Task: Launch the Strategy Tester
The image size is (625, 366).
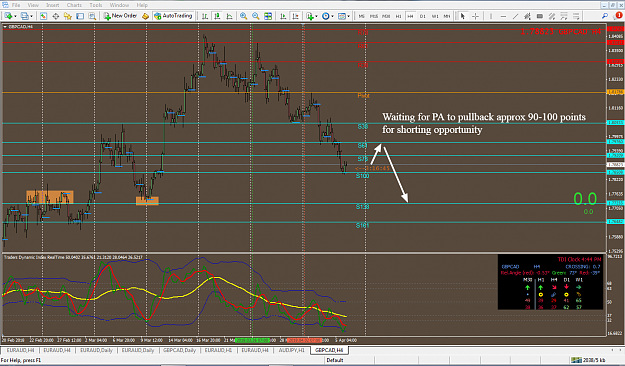Action: 92,16
